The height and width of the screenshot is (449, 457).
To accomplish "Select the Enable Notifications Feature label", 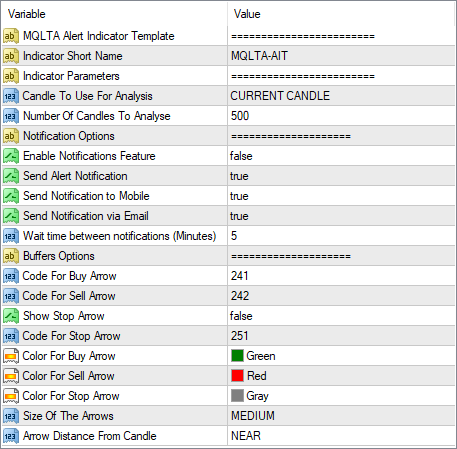I will click(89, 156).
